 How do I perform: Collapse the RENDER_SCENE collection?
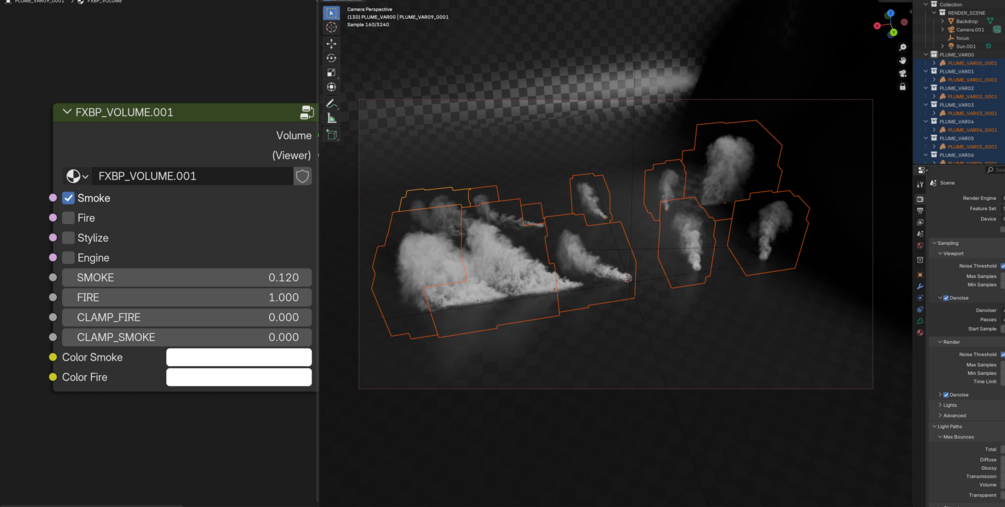pos(934,13)
